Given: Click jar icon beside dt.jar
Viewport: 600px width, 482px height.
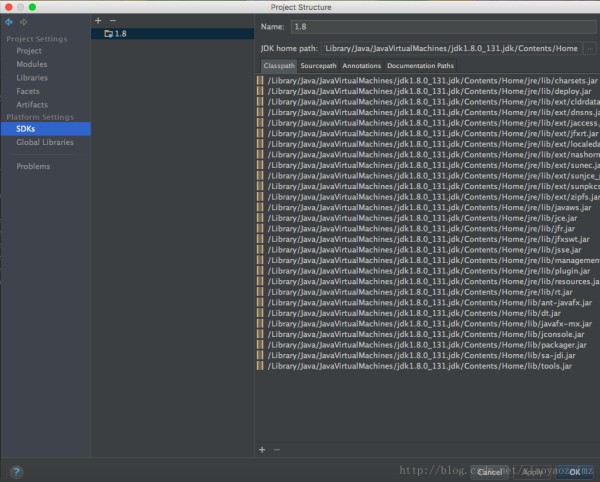Looking at the screenshot, I should point(260,313).
